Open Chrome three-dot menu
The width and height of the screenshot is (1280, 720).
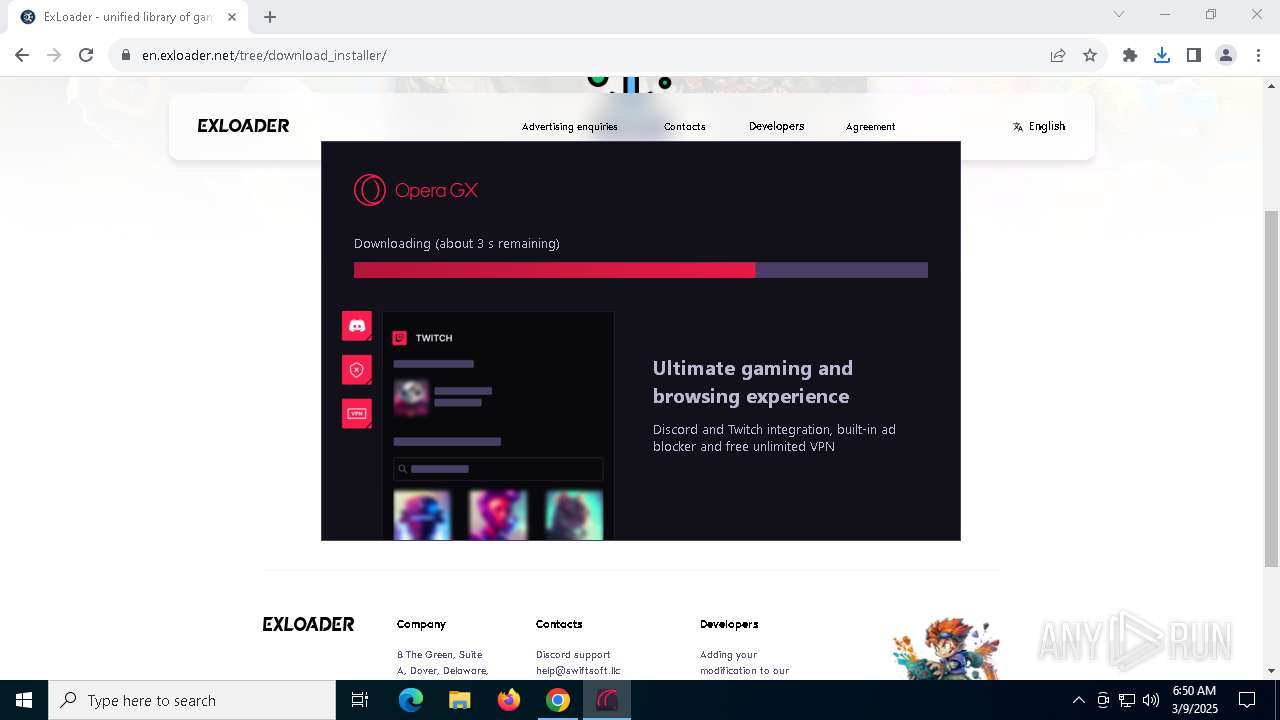(x=1257, y=55)
